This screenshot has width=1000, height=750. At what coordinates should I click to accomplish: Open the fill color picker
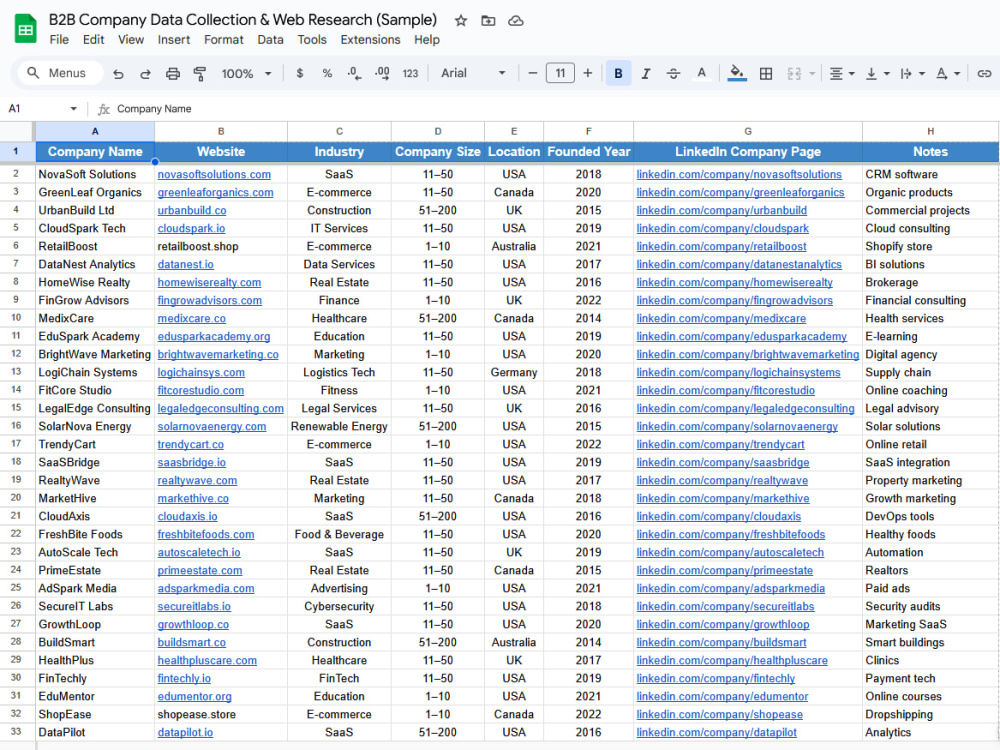point(737,73)
